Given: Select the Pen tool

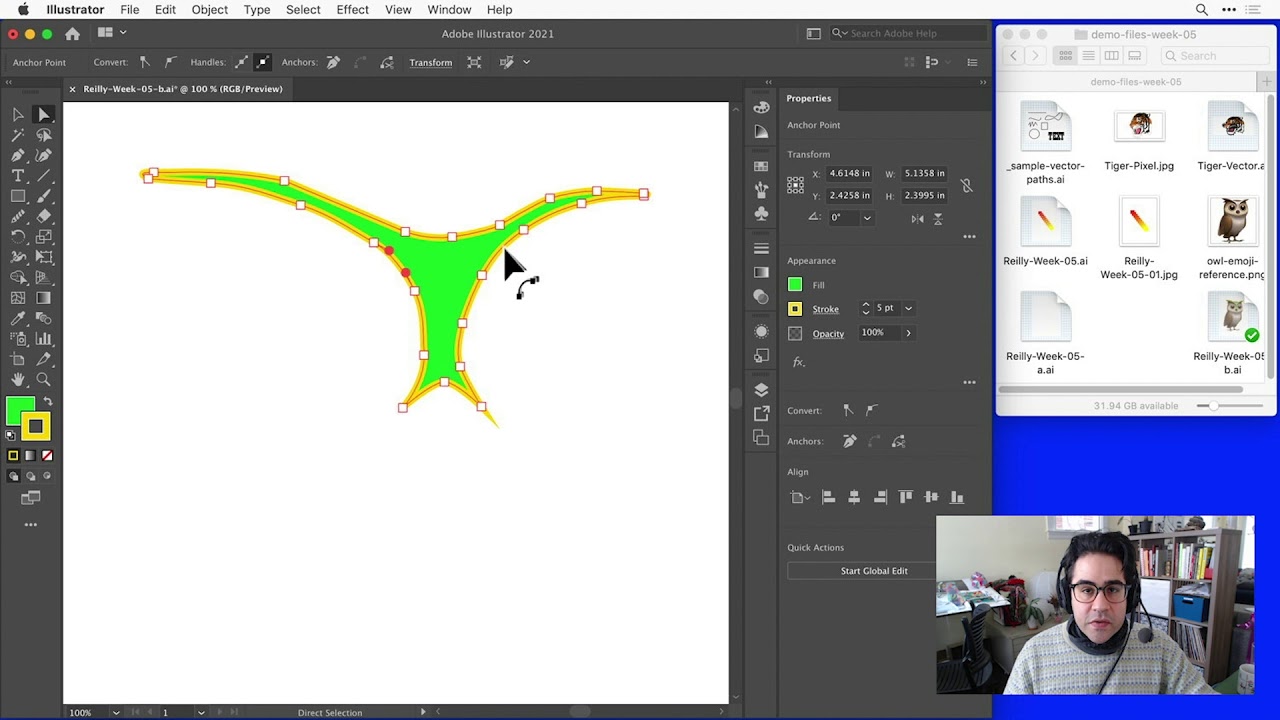Looking at the screenshot, I should [x=18, y=155].
